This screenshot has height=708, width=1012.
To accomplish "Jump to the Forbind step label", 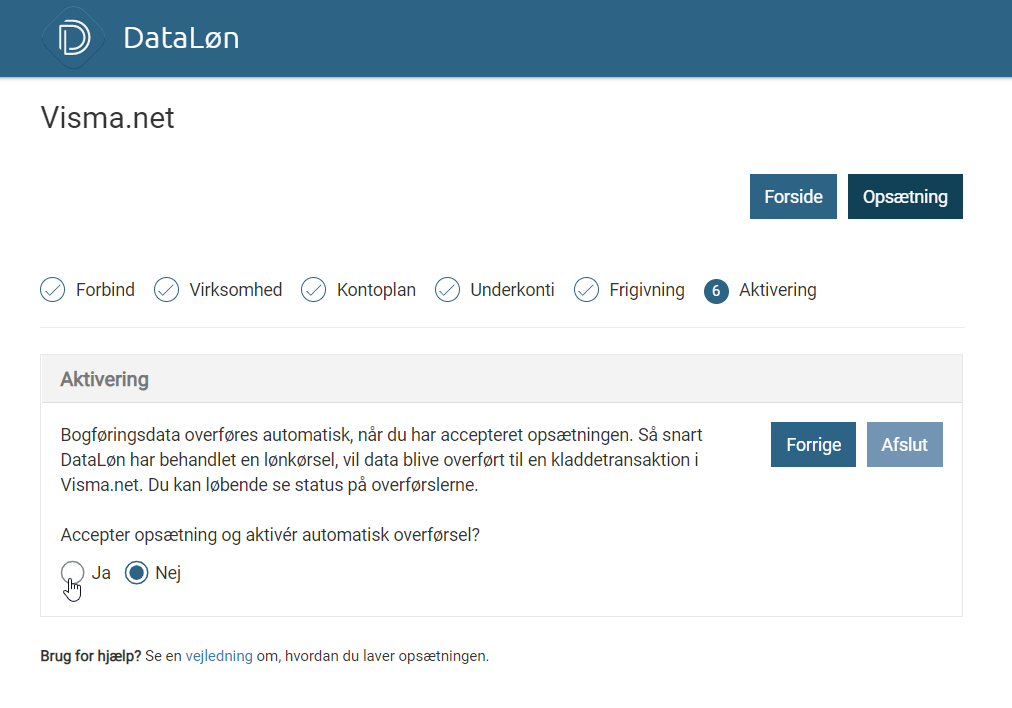I will pyautogui.click(x=105, y=290).
